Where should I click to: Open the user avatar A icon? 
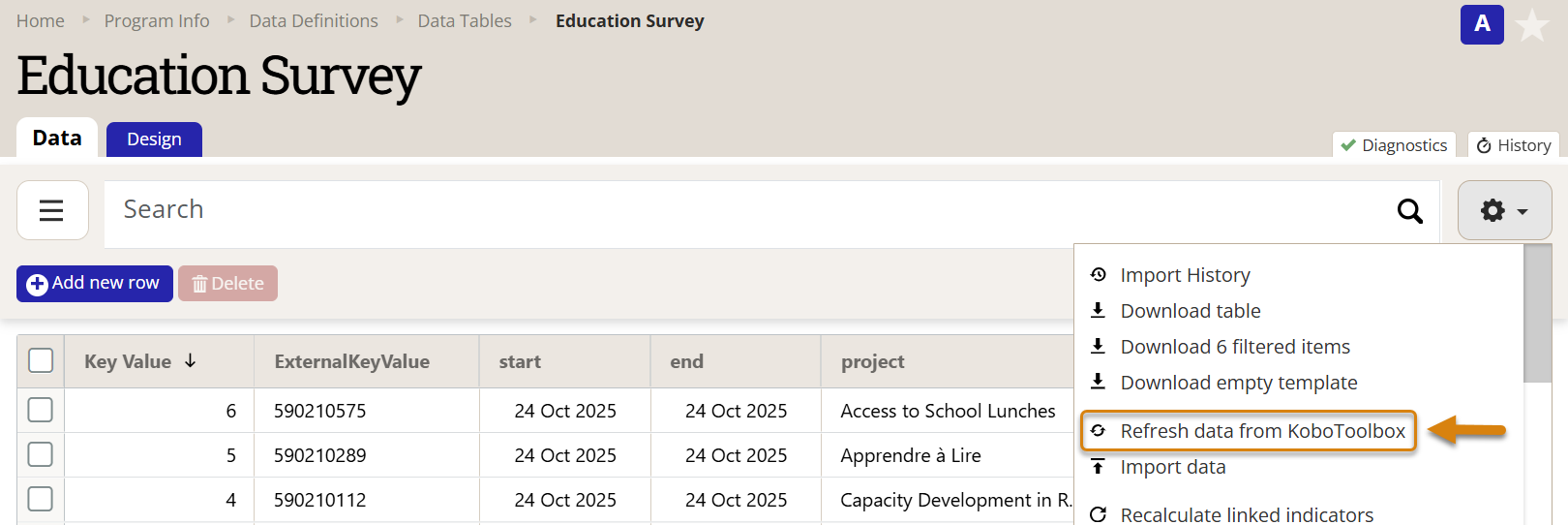1481,24
